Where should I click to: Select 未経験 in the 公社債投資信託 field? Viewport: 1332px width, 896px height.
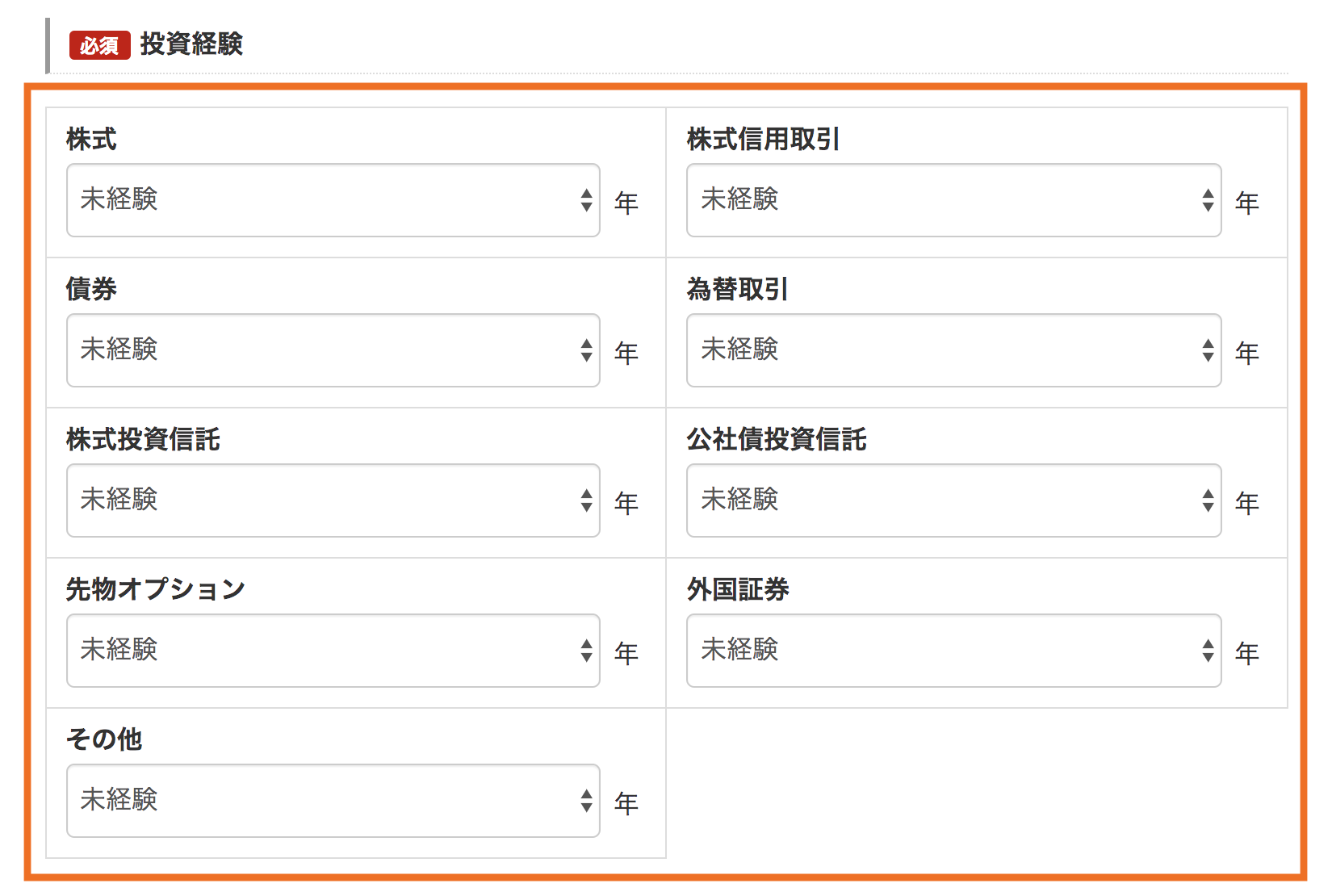739,500
